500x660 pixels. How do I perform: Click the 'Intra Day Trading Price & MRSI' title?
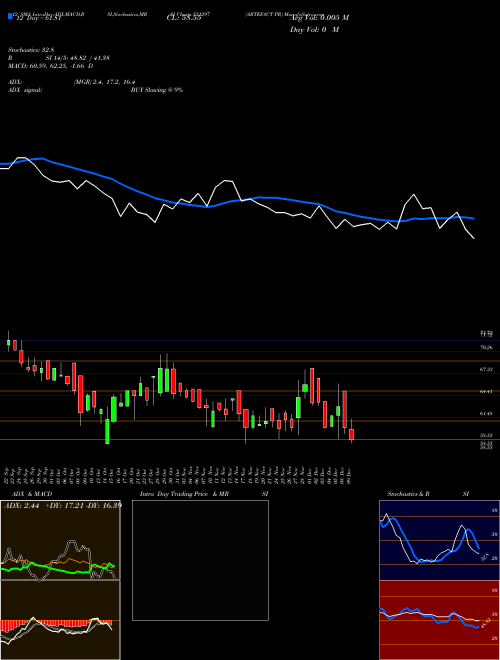click(x=204, y=494)
